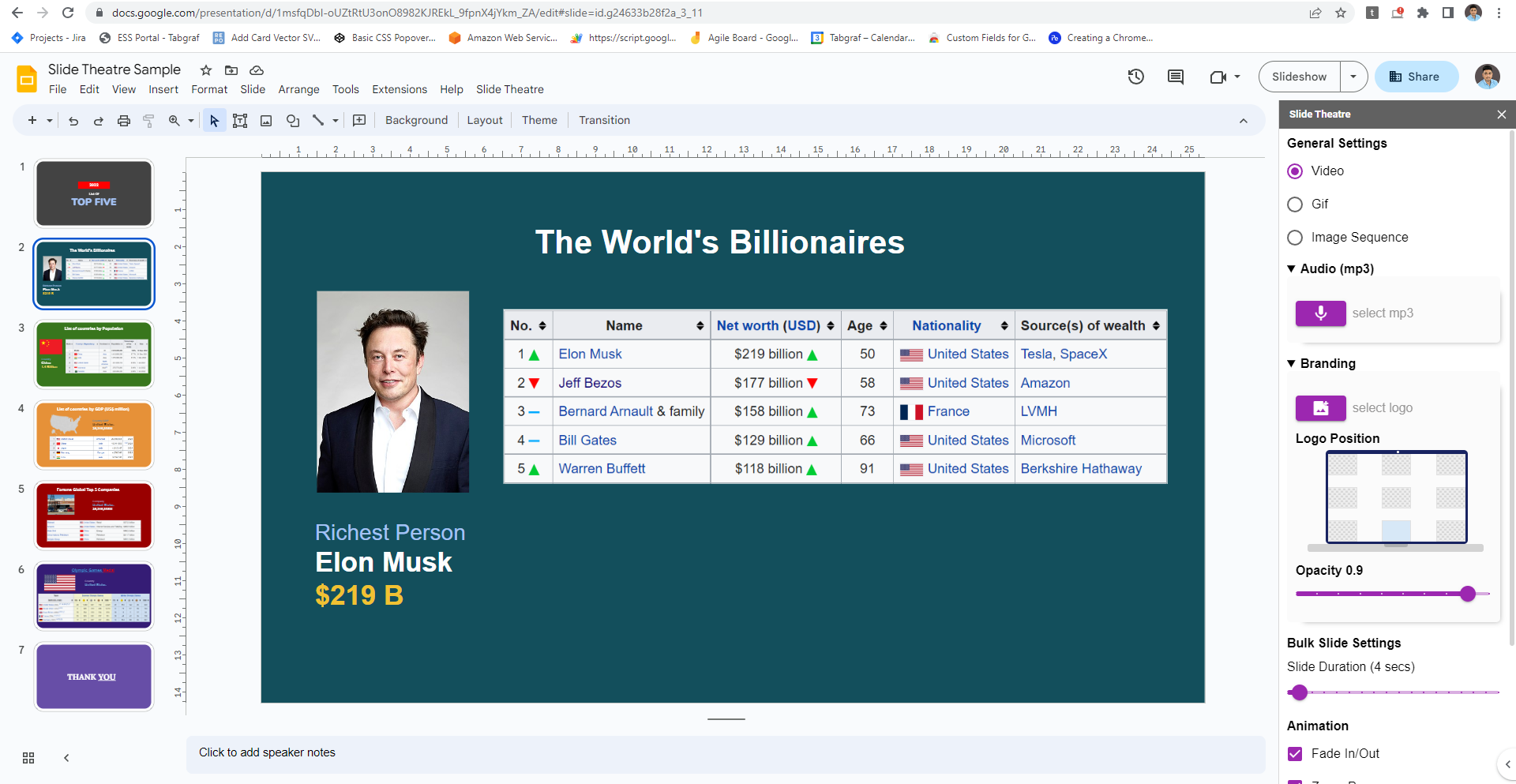The width and height of the screenshot is (1516, 784).
Task: Toggle the Fade In/Out checkbox
Action: click(x=1295, y=754)
